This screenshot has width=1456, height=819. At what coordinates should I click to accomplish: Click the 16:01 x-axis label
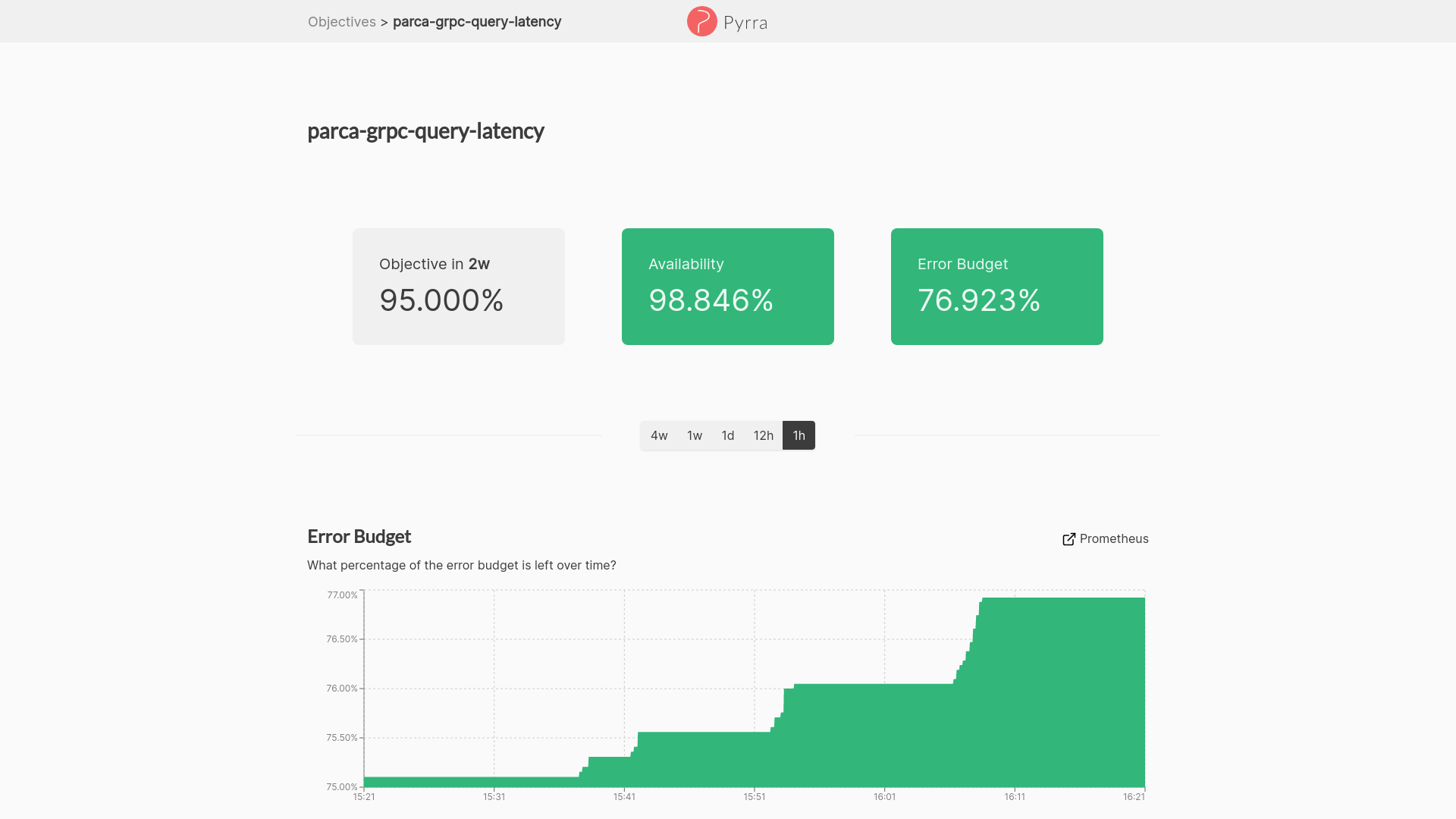tap(884, 797)
